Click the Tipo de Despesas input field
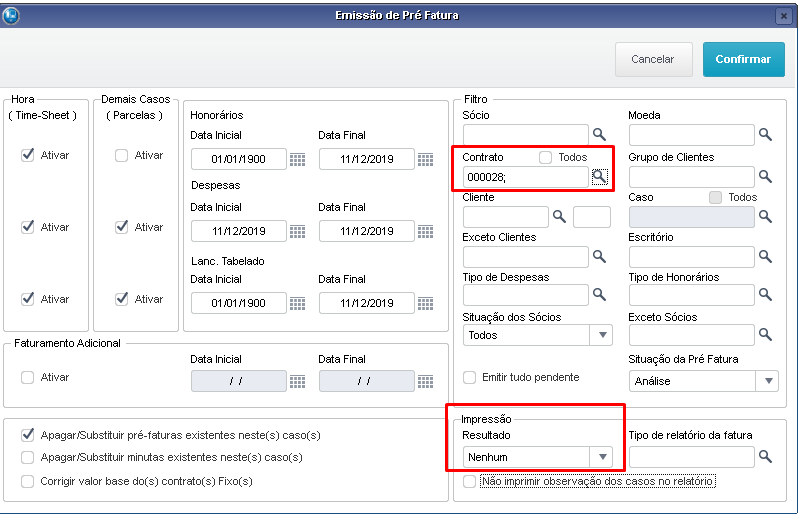 pyautogui.click(x=526, y=295)
